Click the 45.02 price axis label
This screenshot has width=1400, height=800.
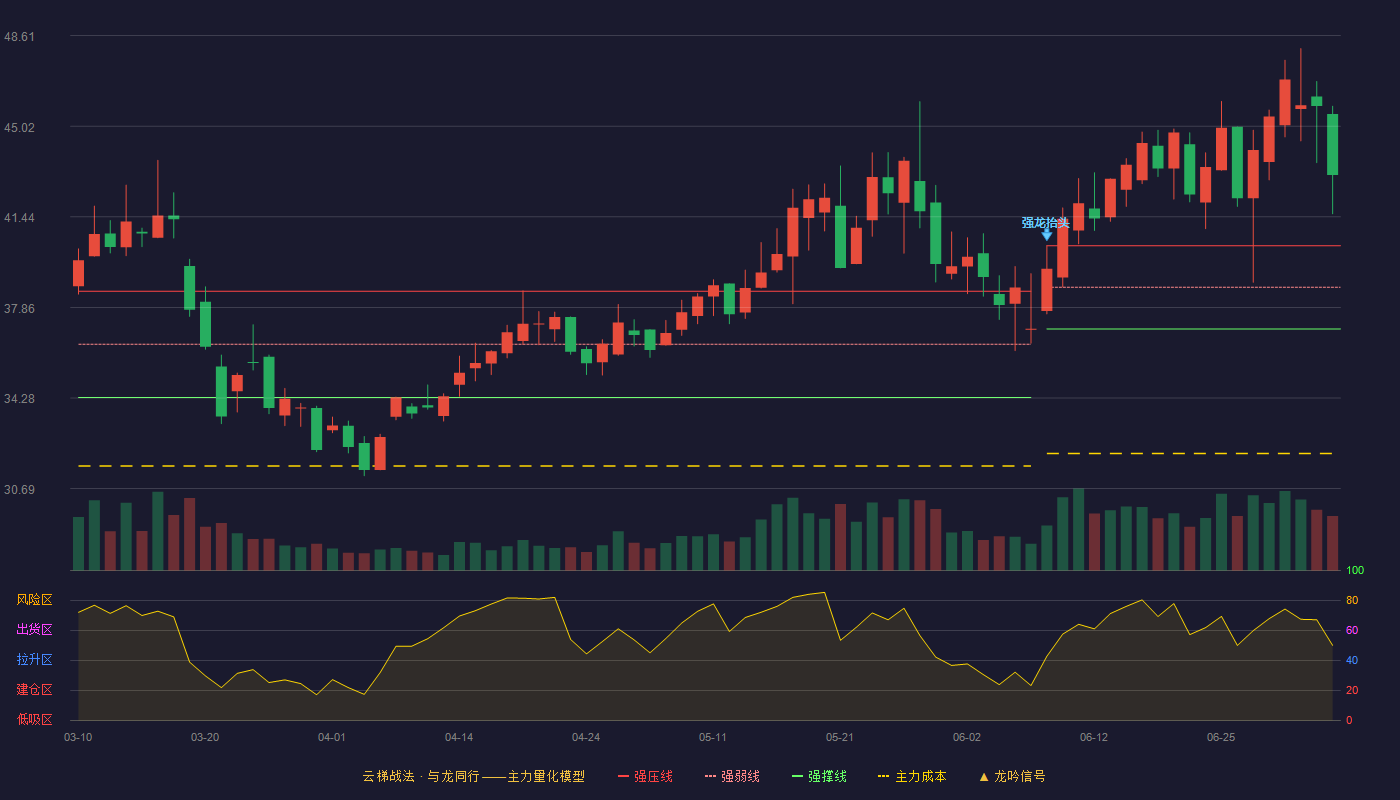click(x=19, y=127)
